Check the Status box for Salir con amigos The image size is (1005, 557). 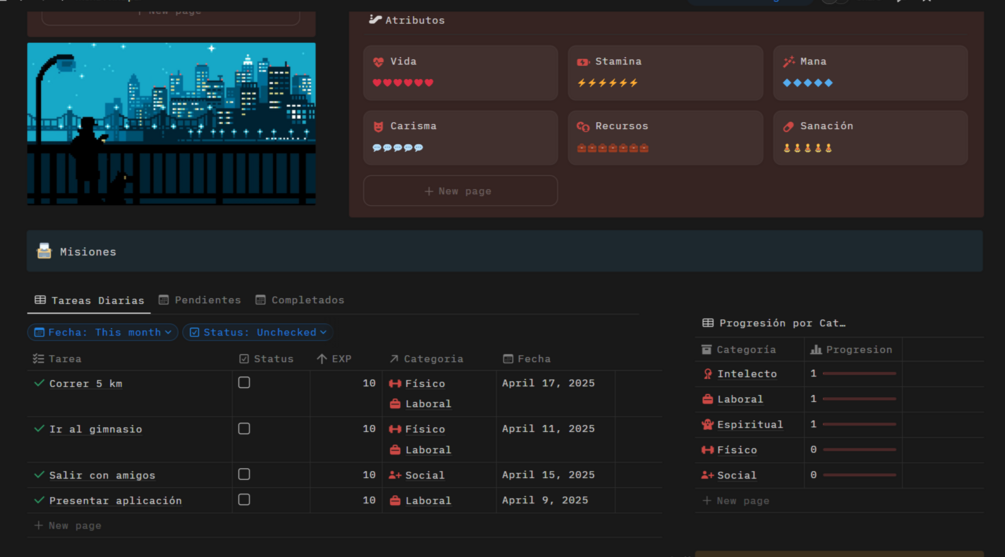point(244,474)
